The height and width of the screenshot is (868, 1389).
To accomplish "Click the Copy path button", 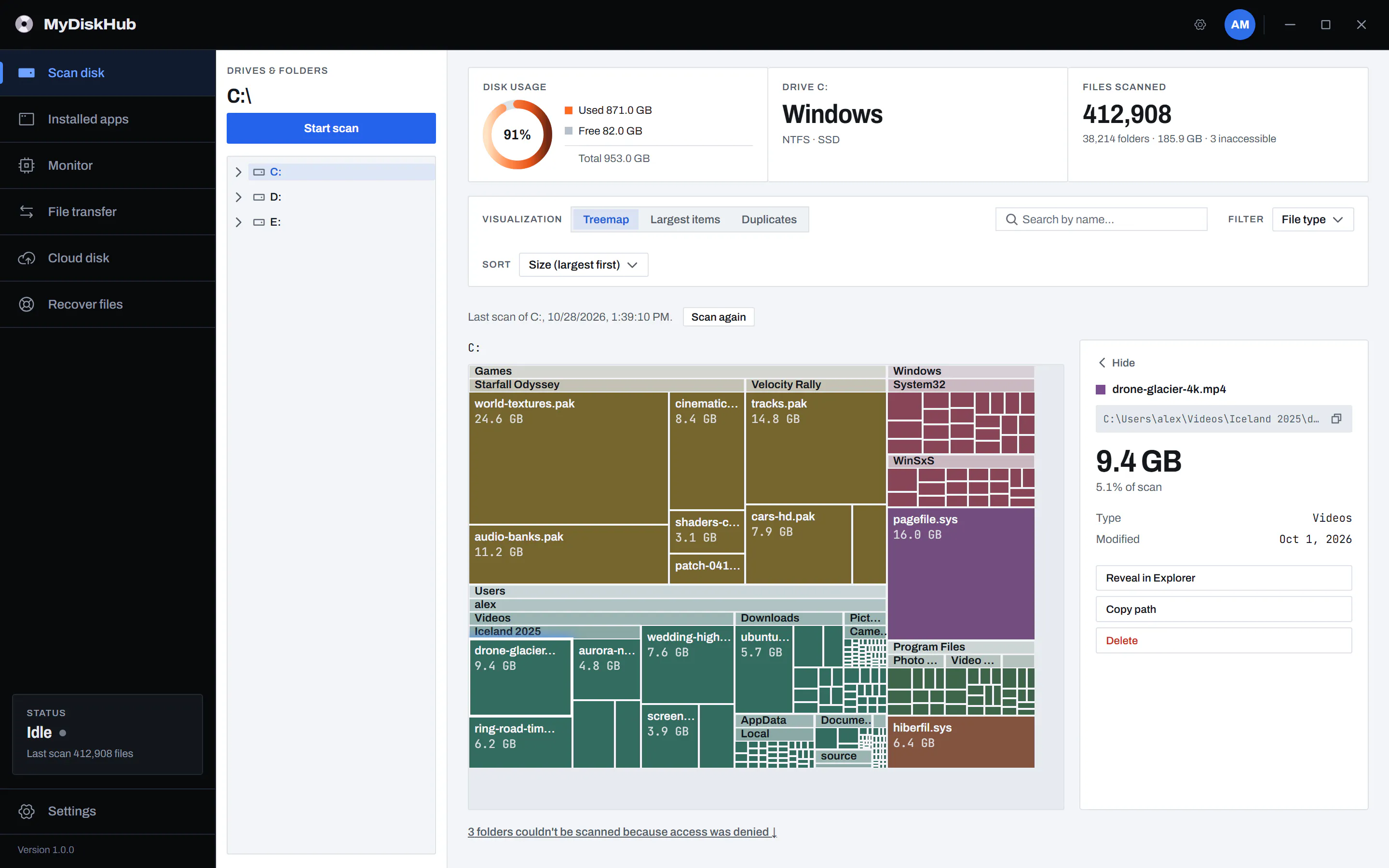I will 1224,609.
